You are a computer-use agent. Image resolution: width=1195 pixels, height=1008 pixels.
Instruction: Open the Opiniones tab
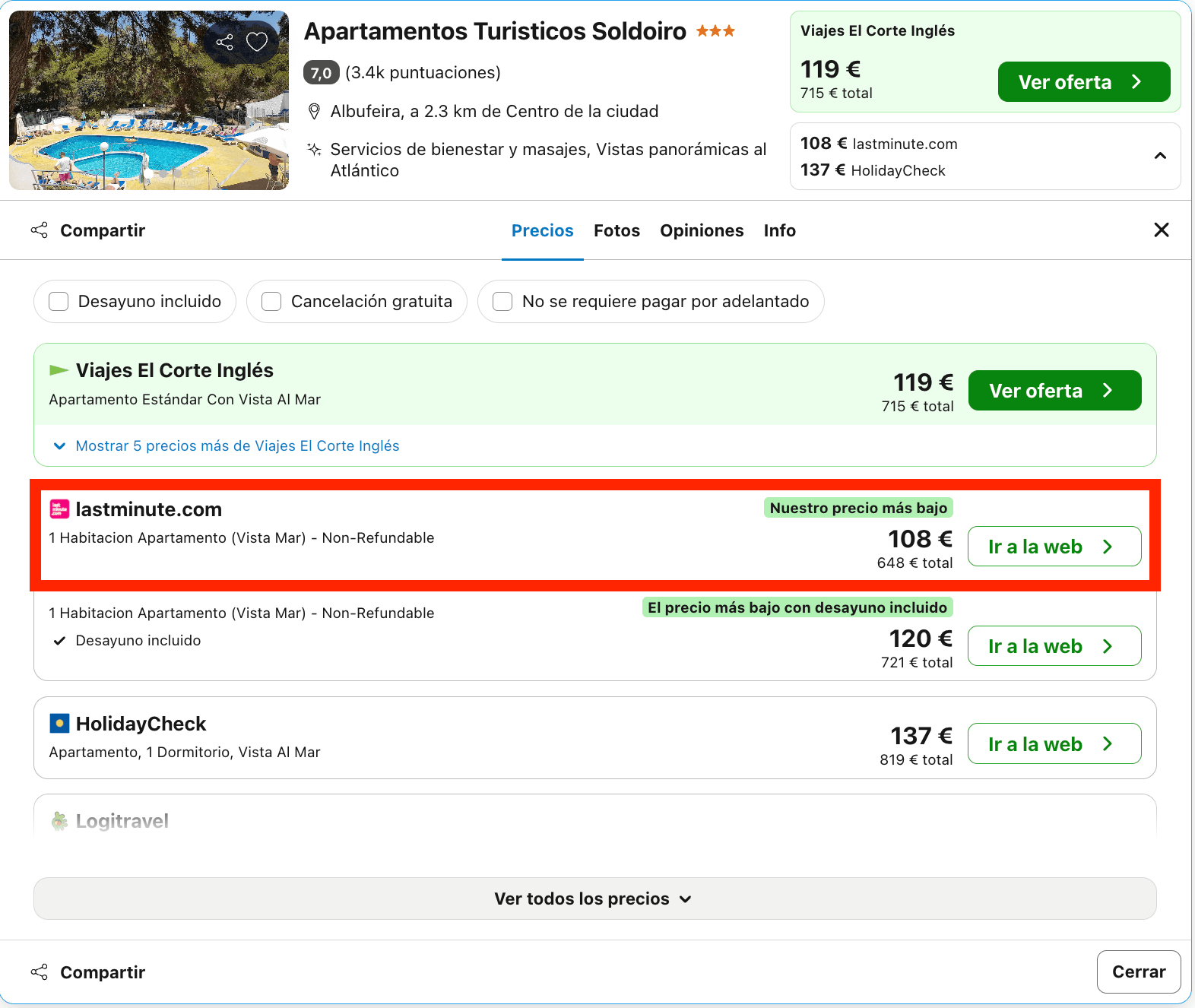tap(702, 230)
